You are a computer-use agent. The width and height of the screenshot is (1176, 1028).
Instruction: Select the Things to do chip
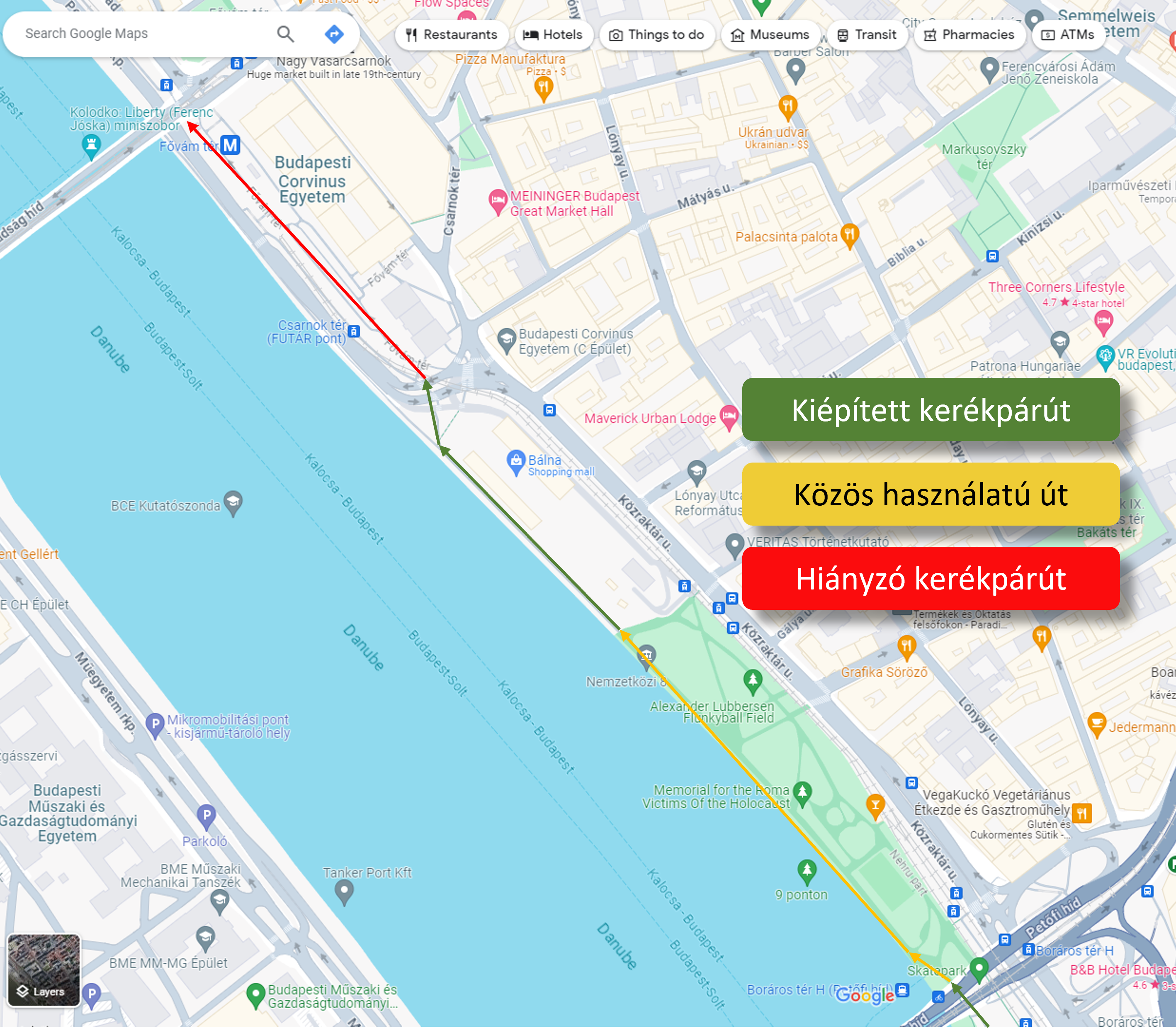(x=657, y=35)
